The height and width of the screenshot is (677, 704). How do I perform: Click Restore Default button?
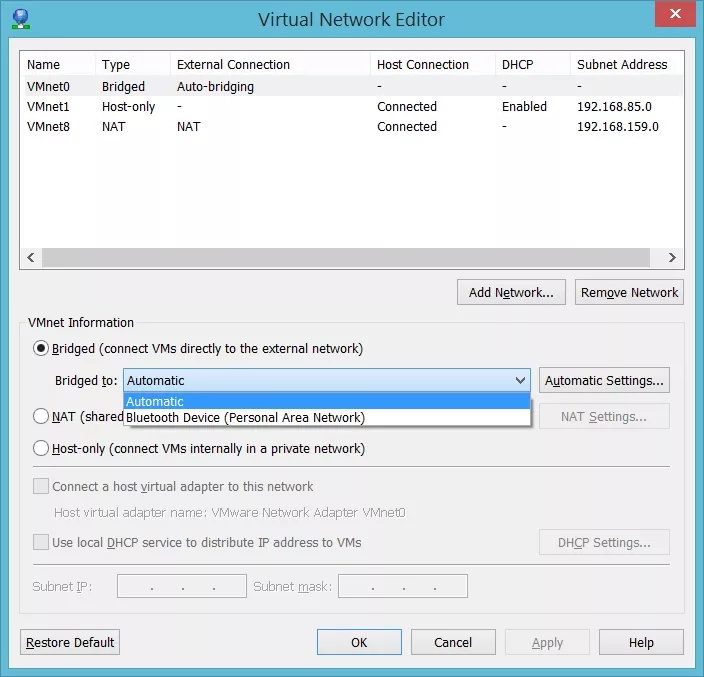click(x=70, y=642)
